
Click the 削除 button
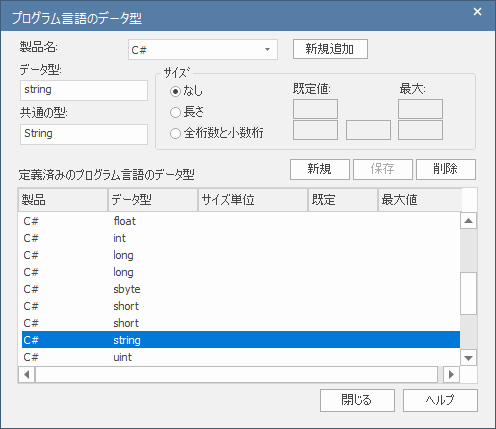pyautogui.click(x=446, y=169)
